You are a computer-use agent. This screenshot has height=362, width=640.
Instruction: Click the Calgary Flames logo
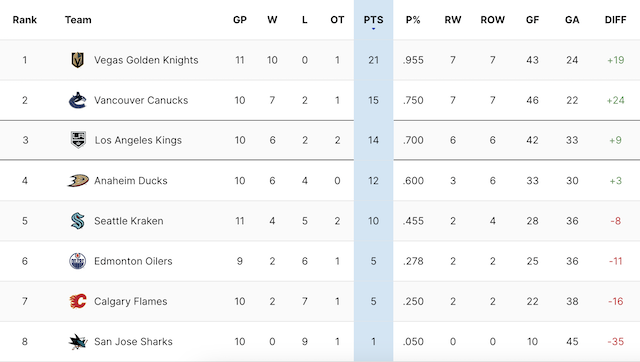[x=78, y=301]
